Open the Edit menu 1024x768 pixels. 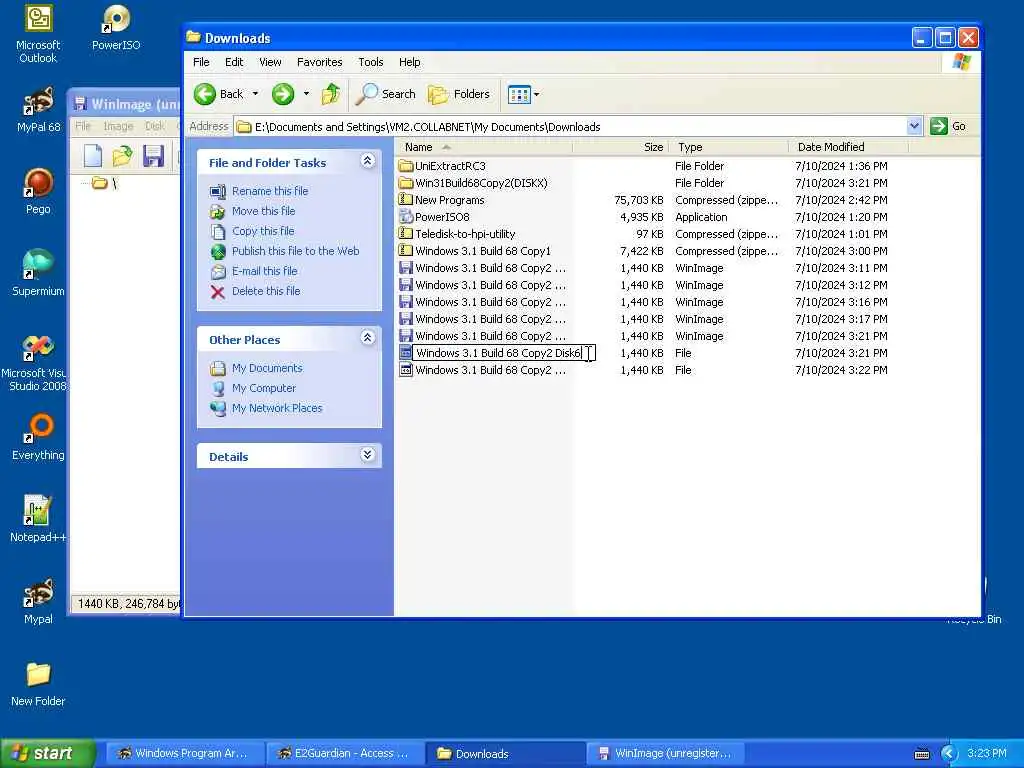[x=234, y=62]
